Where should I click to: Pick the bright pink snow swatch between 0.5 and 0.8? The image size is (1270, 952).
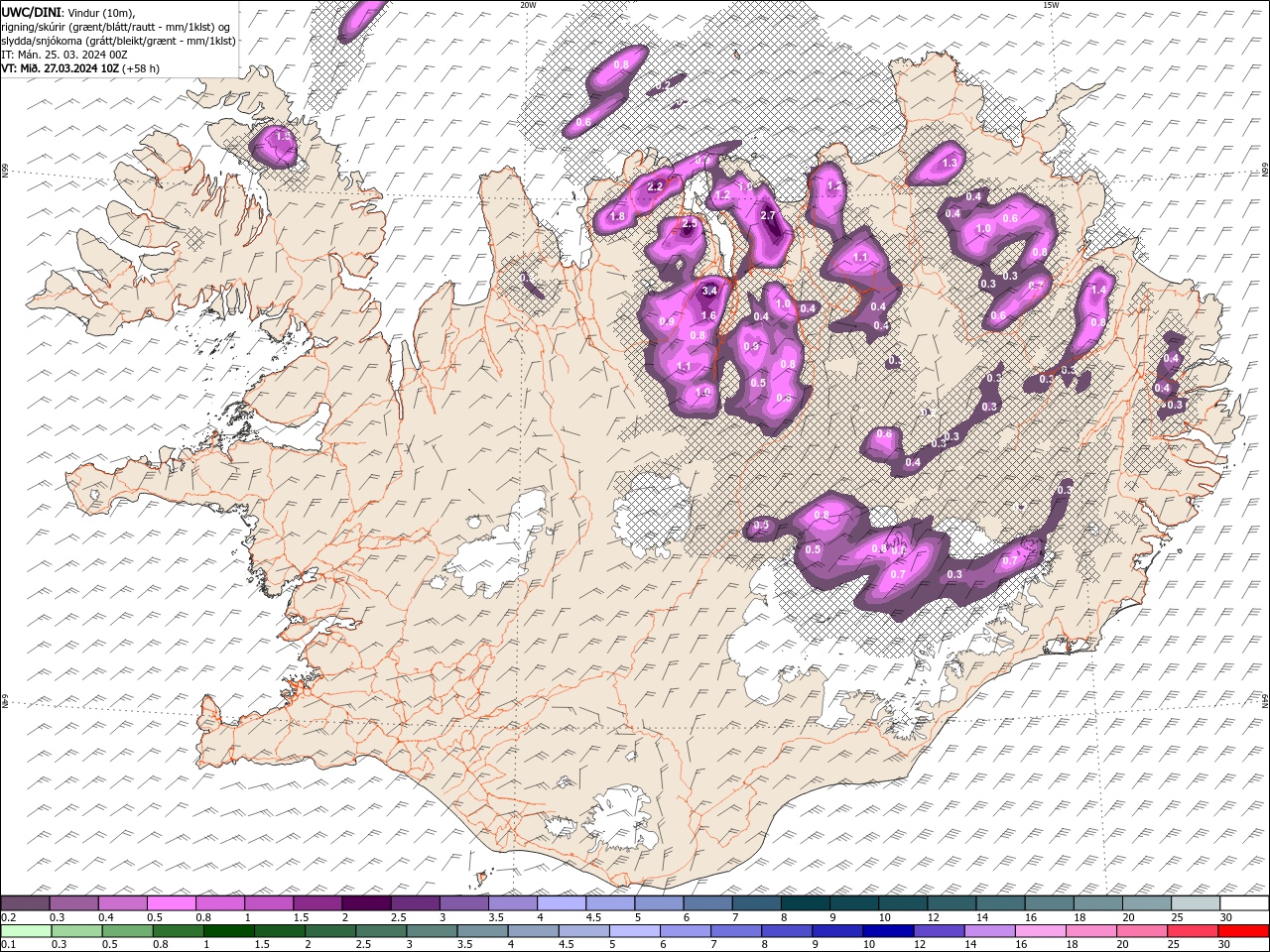[171, 903]
